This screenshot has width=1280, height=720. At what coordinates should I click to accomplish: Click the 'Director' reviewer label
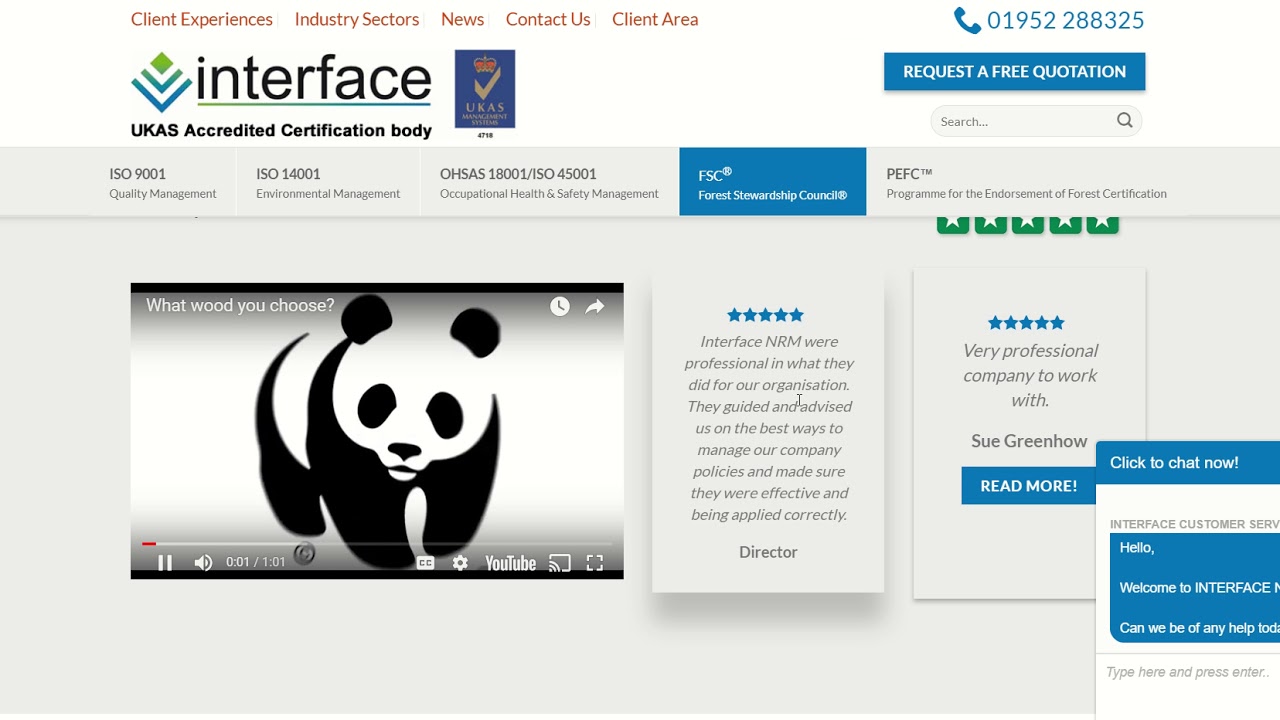coord(768,552)
